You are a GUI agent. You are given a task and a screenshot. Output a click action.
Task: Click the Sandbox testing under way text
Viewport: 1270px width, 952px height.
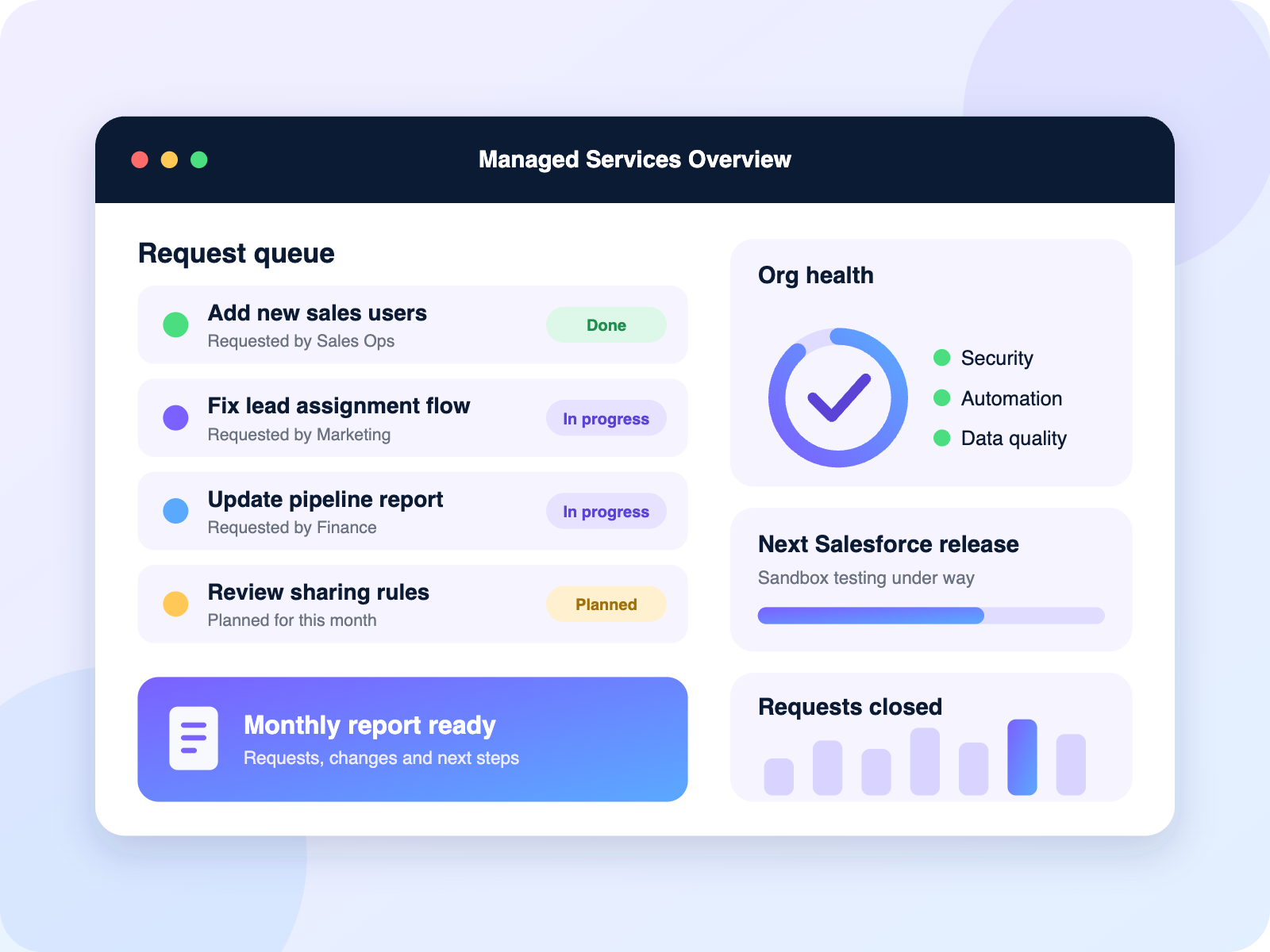(x=866, y=578)
